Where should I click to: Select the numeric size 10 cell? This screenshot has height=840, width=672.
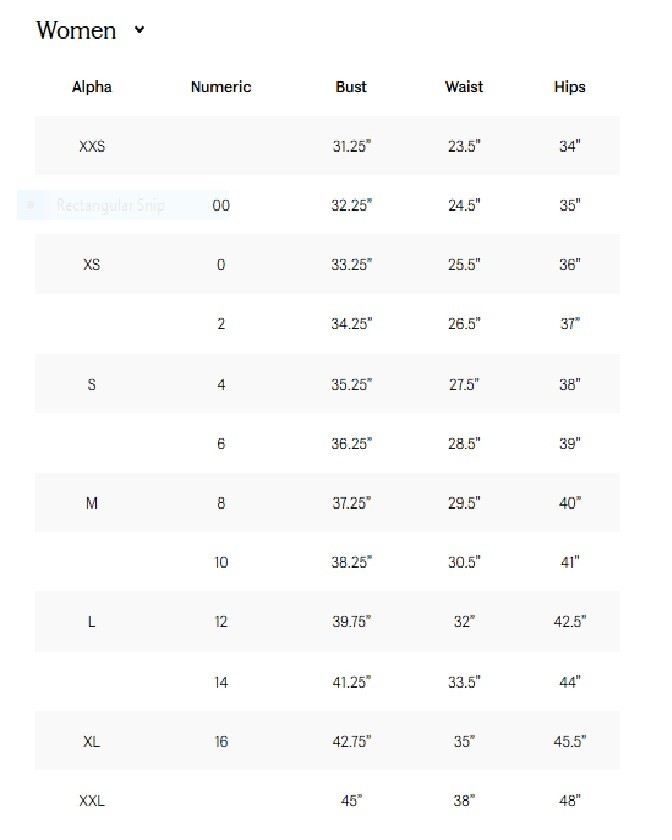(x=221, y=562)
